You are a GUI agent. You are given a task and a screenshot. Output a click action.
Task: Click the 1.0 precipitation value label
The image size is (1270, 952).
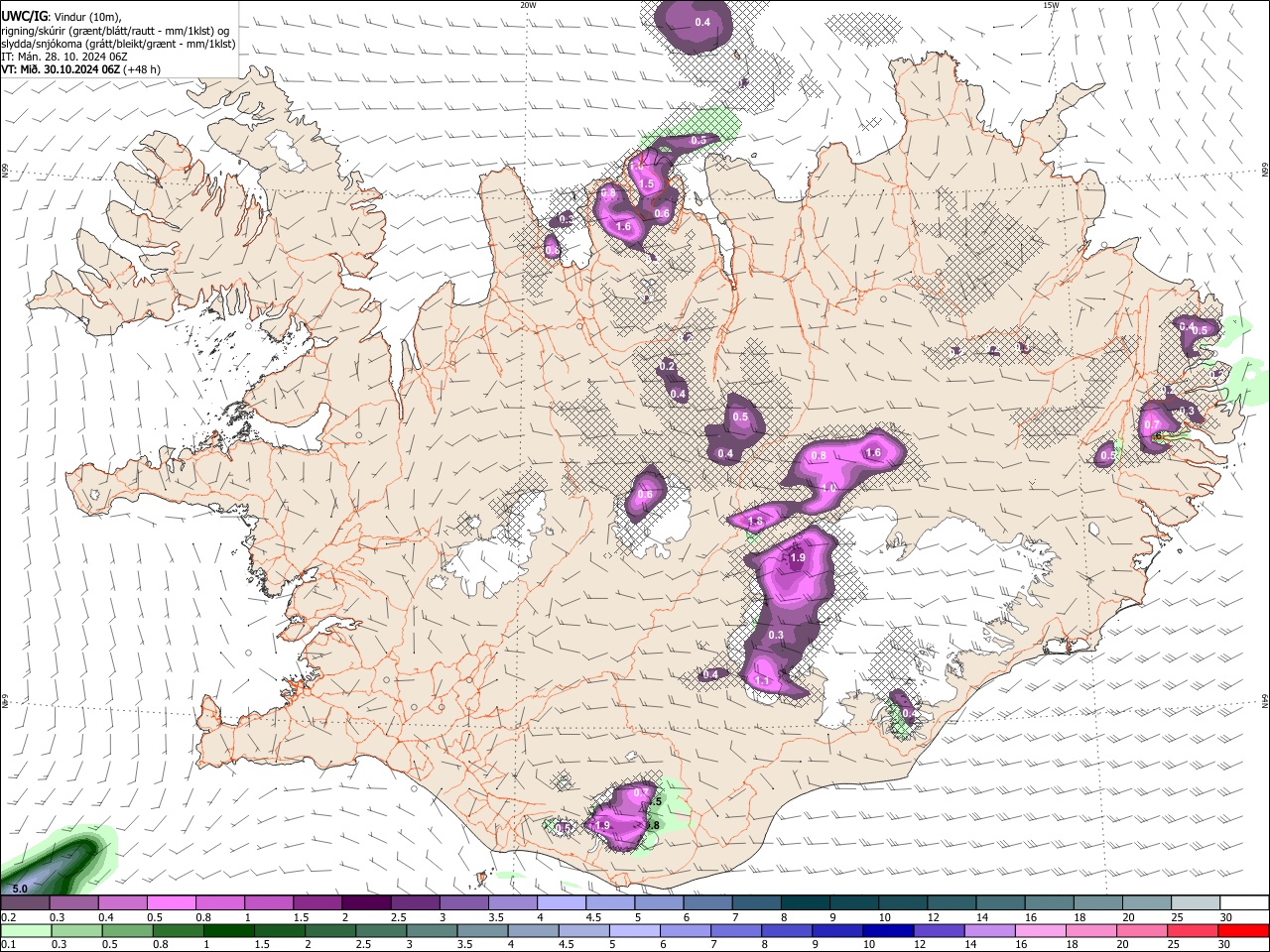click(x=828, y=489)
